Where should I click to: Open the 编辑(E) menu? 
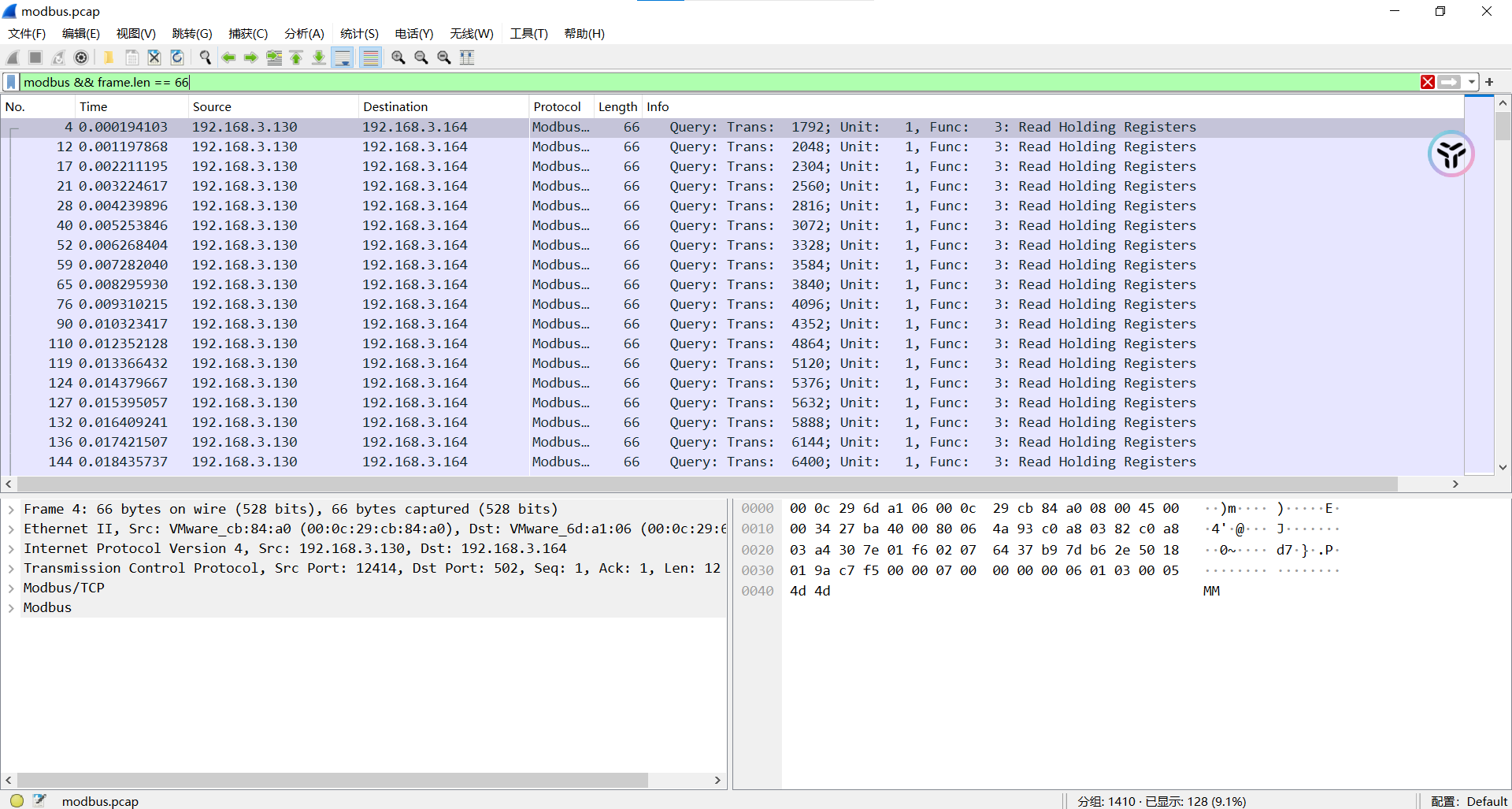click(81, 34)
